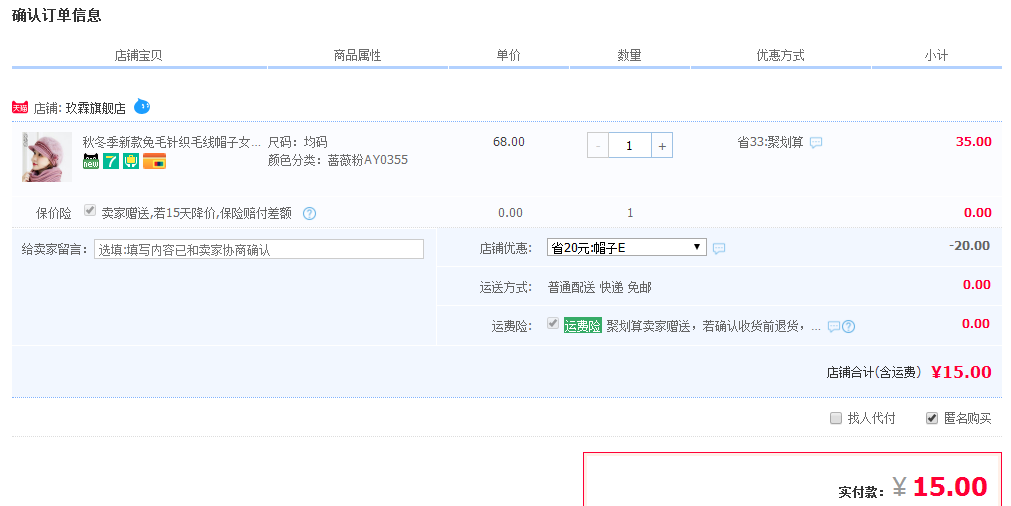Uncheck 匿名购买 checkbox
Screen dimensions: 1011x506
click(932, 418)
